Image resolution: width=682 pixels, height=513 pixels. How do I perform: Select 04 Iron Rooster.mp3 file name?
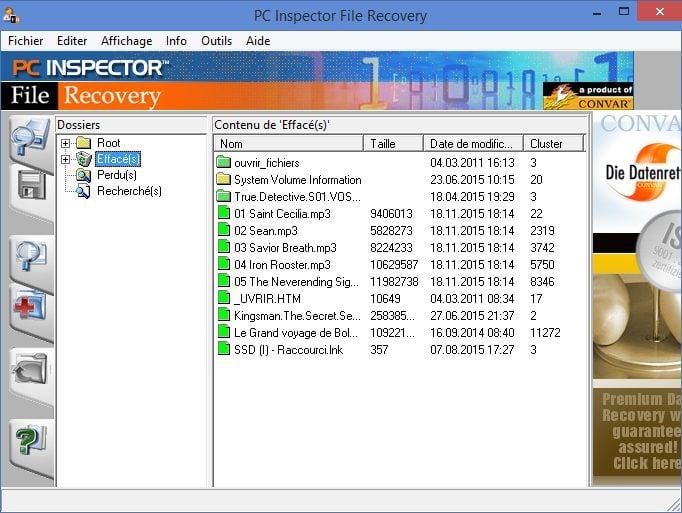coord(282,265)
